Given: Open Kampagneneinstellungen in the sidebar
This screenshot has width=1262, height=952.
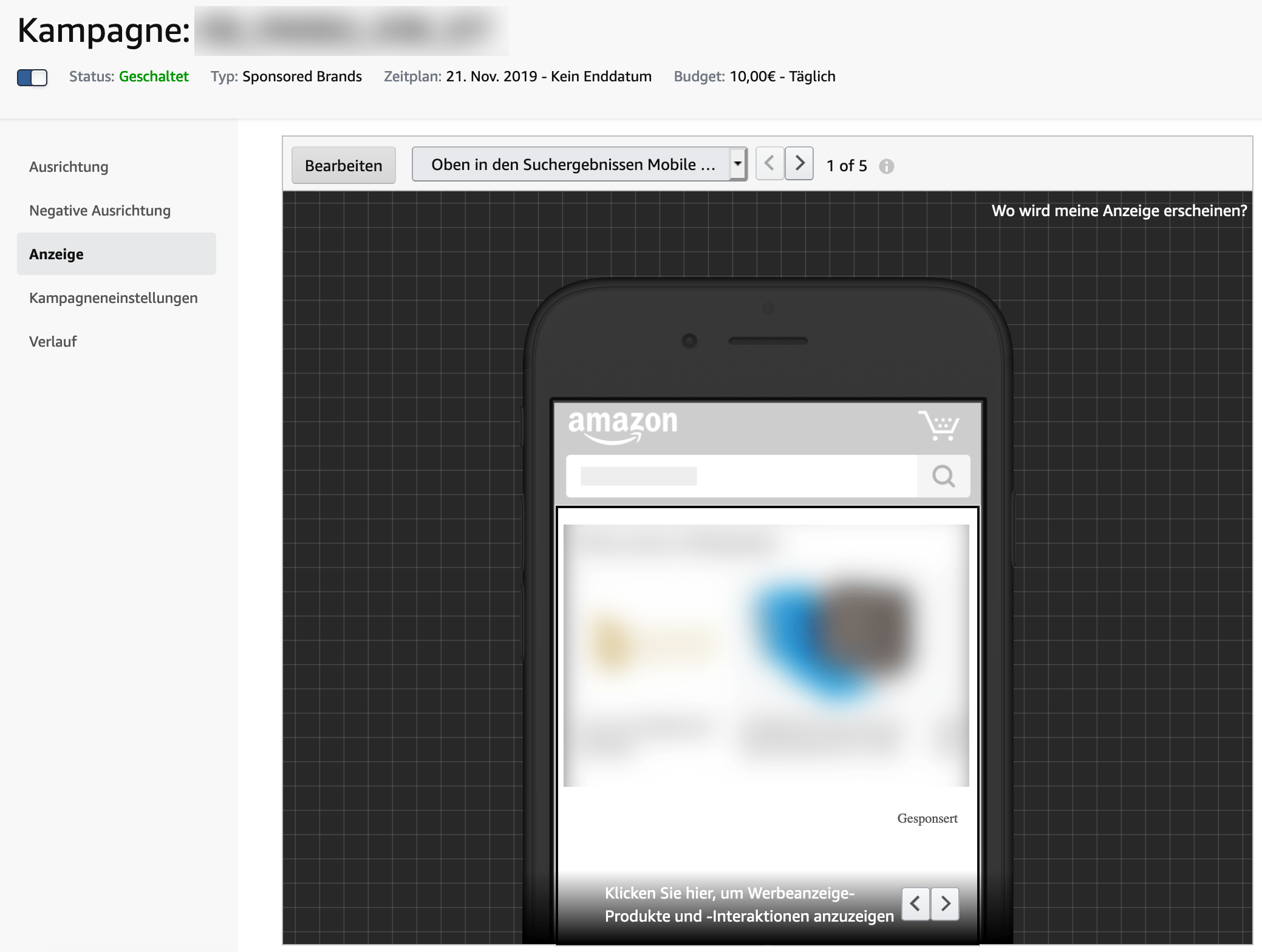Looking at the screenshot, I should click(x=114, y=298).
